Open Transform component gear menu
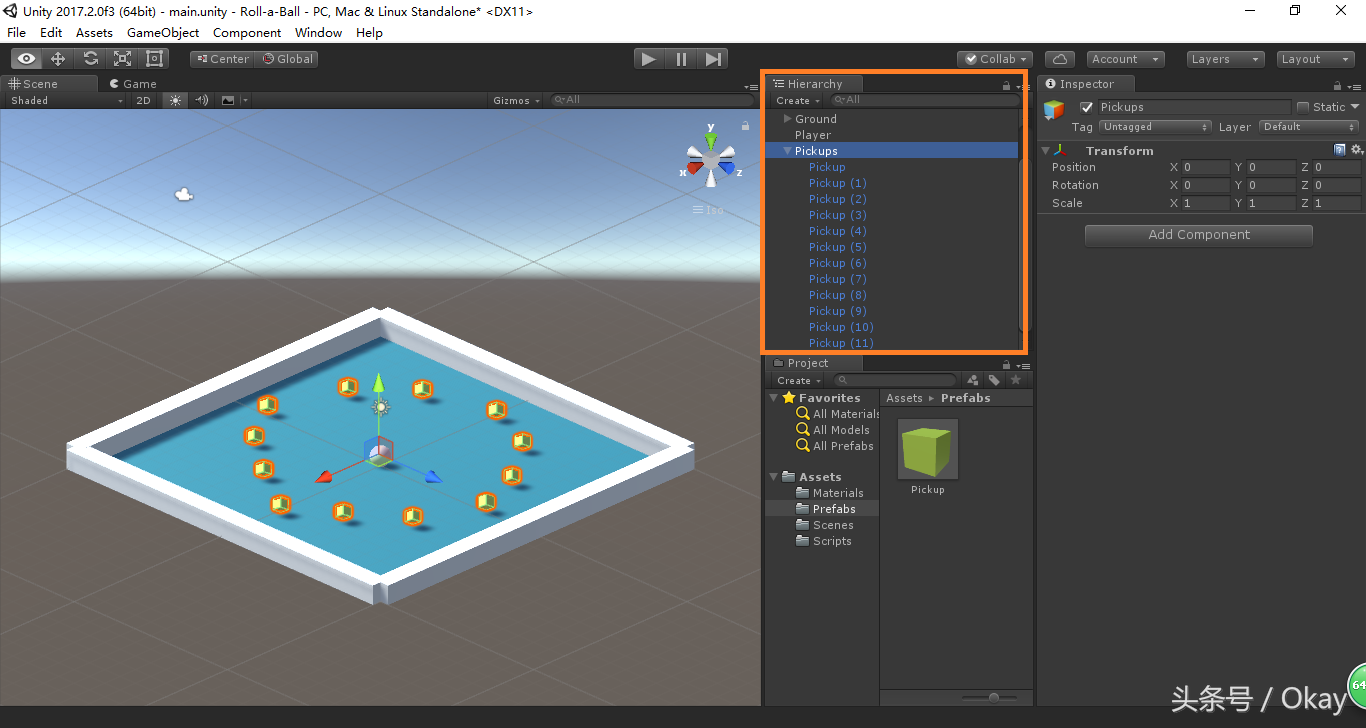The height and width of the screenshot is (728, 1366). (x=1356, y=150)
